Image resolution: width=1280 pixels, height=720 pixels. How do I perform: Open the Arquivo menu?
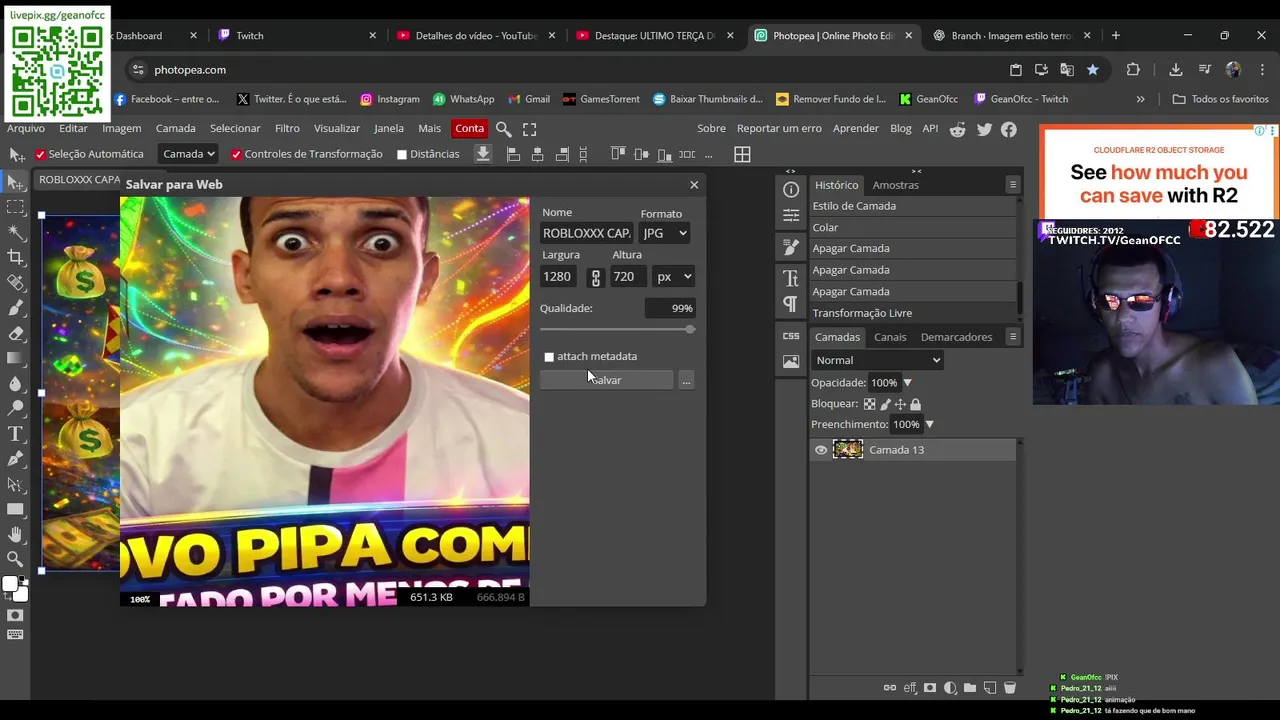click(26, 128)
